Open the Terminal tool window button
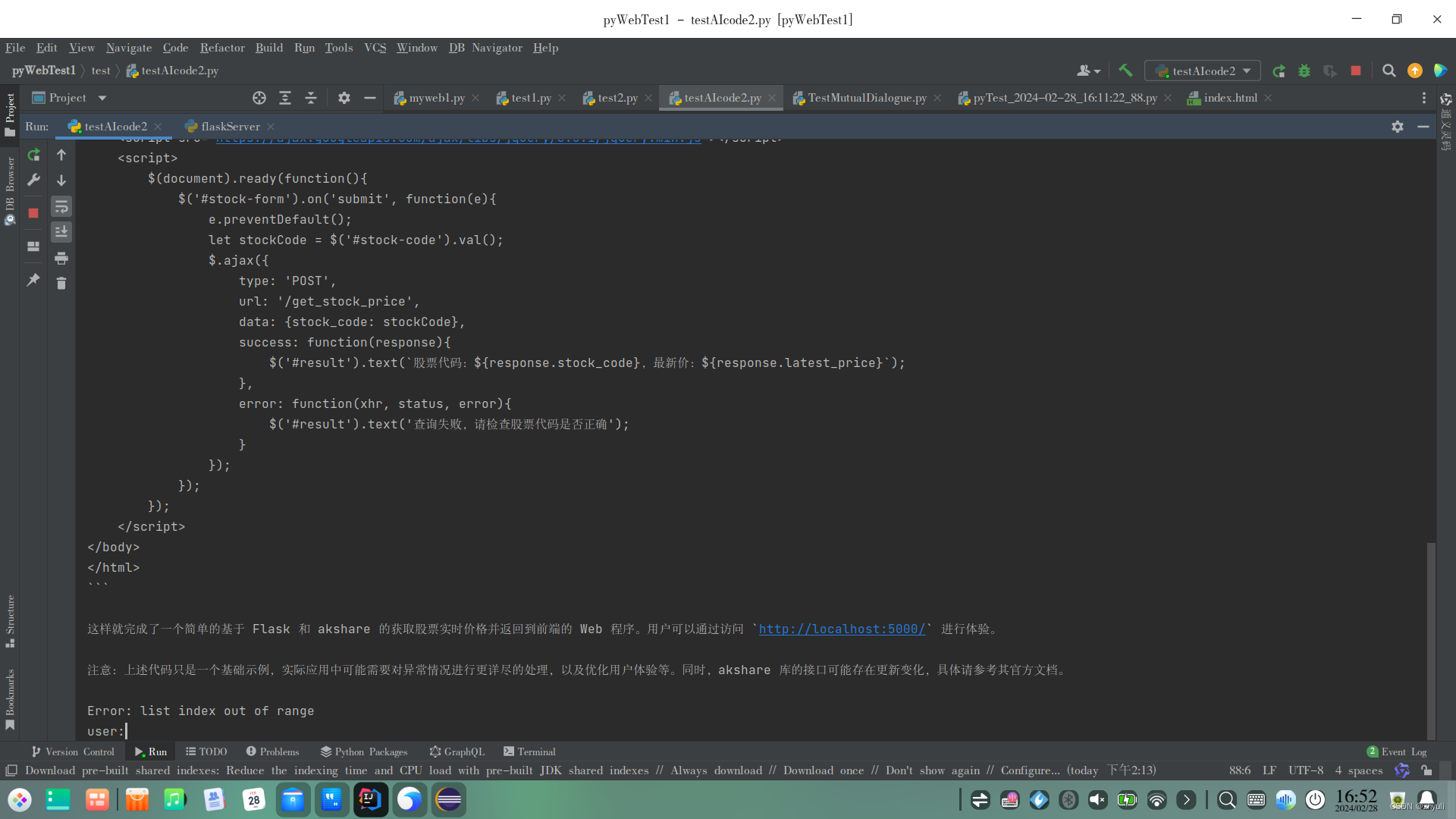 (529, 752)
